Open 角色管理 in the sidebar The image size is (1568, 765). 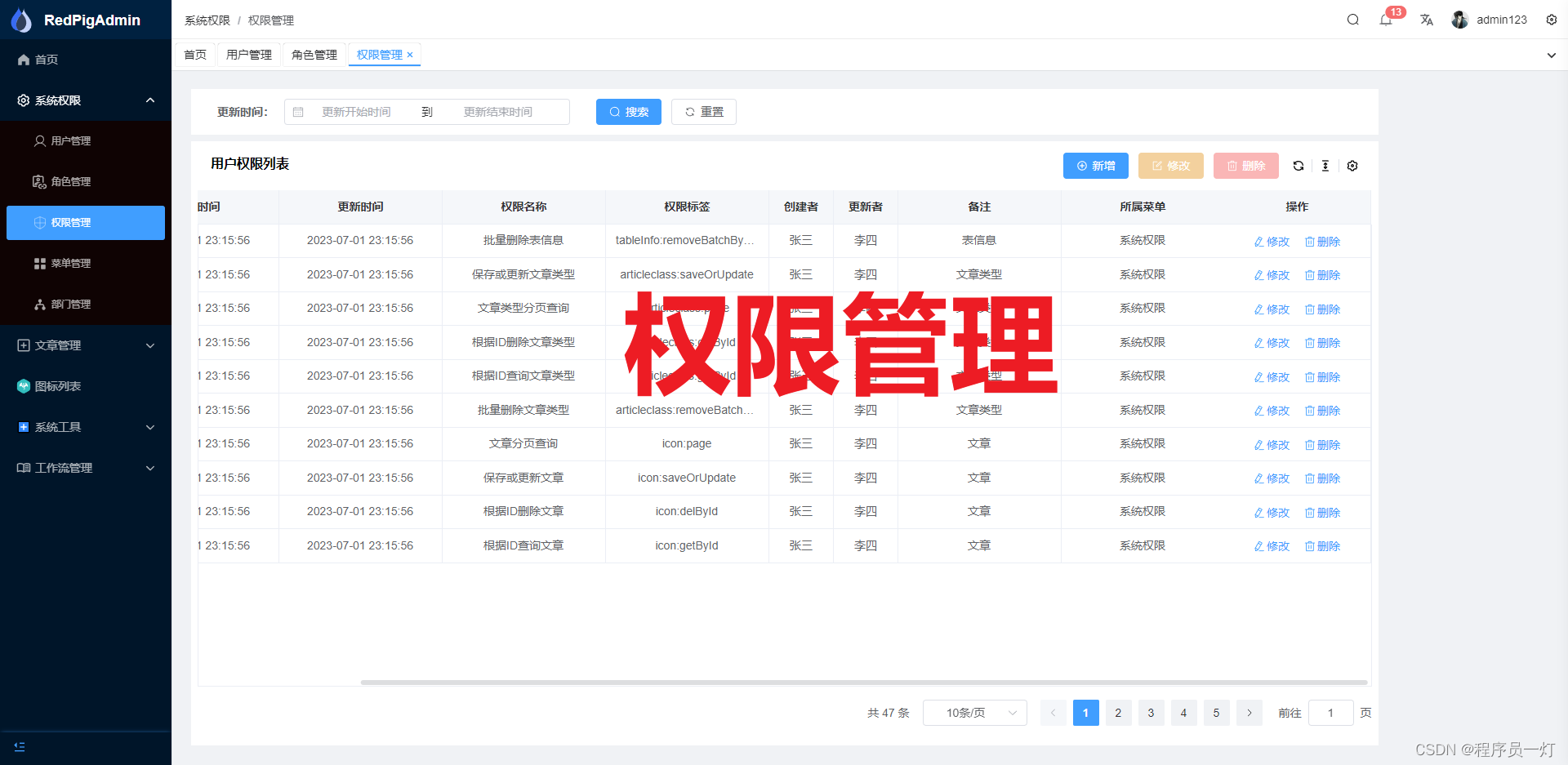86,182
